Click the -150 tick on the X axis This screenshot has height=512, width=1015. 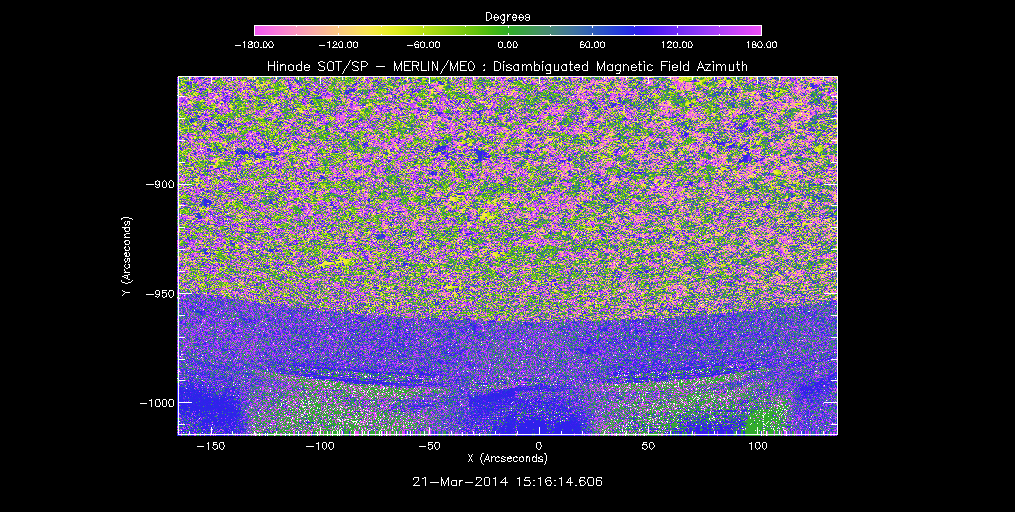207,445
